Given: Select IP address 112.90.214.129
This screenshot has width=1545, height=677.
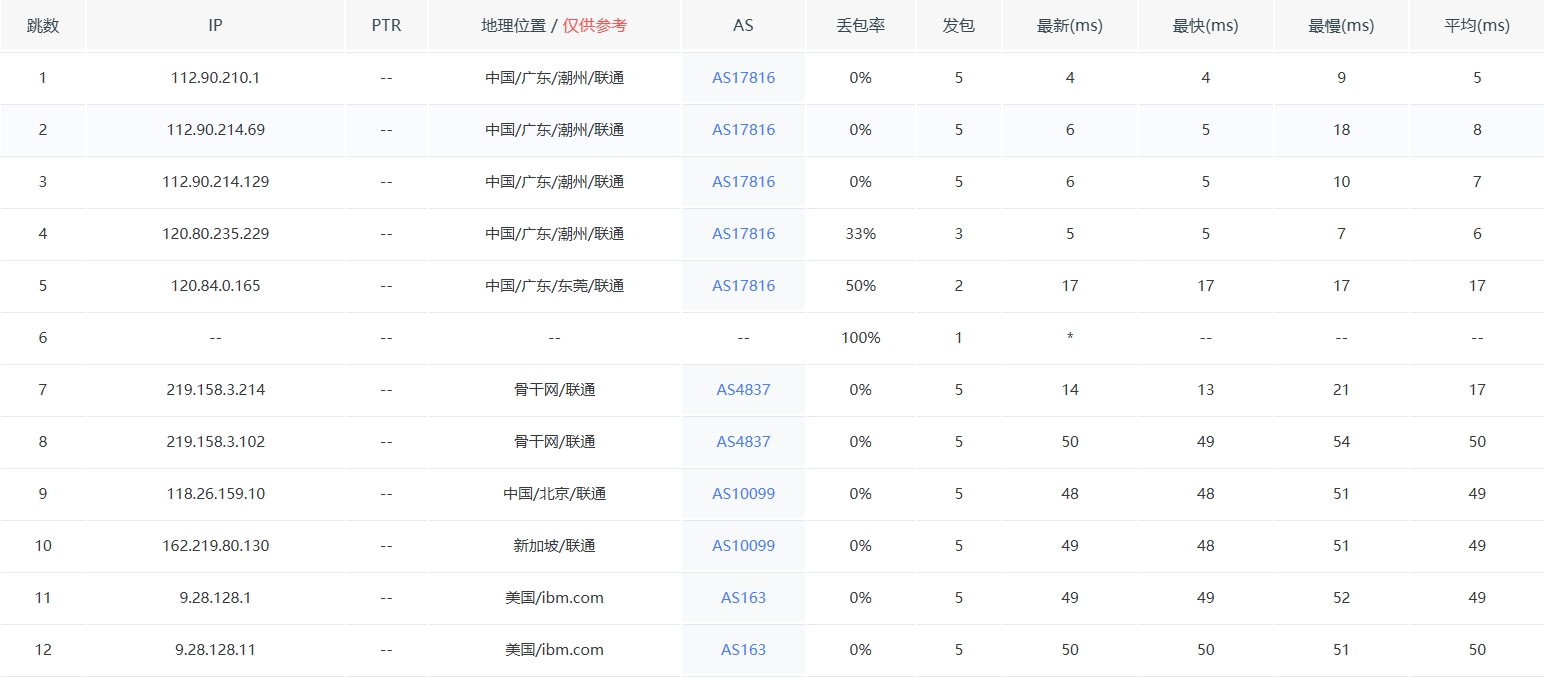Looking at the screenshot, I should coord(215,181).
